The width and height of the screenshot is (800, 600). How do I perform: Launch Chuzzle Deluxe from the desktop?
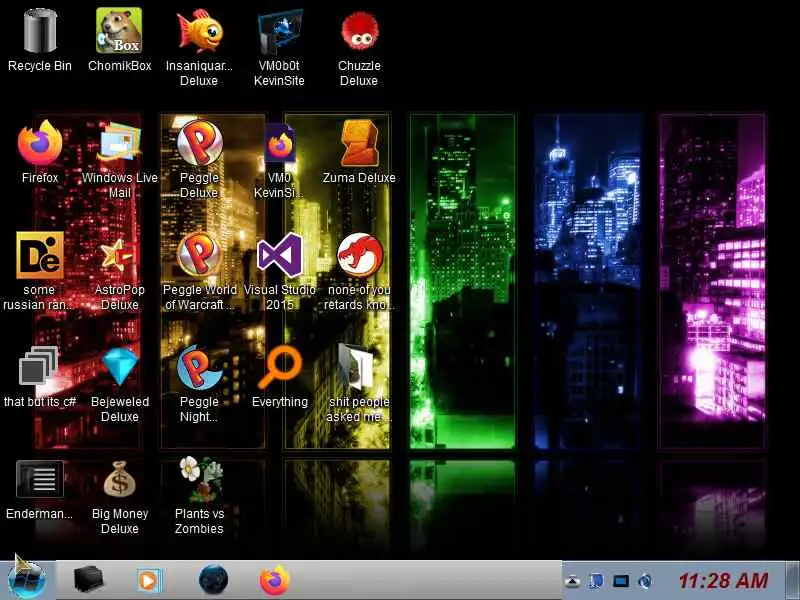[360, 31]
